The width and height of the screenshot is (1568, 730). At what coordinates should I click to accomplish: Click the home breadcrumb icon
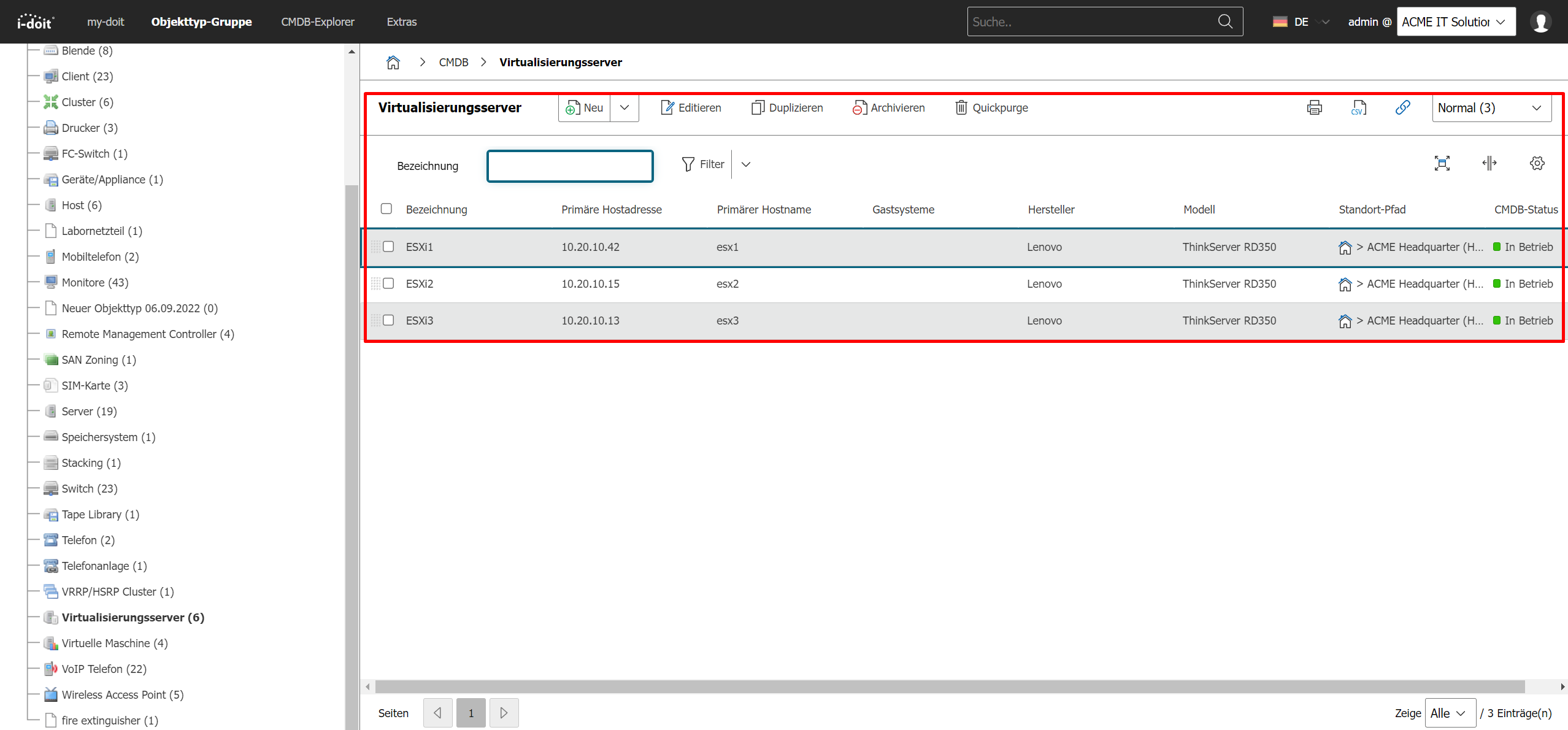click(393, 62)
